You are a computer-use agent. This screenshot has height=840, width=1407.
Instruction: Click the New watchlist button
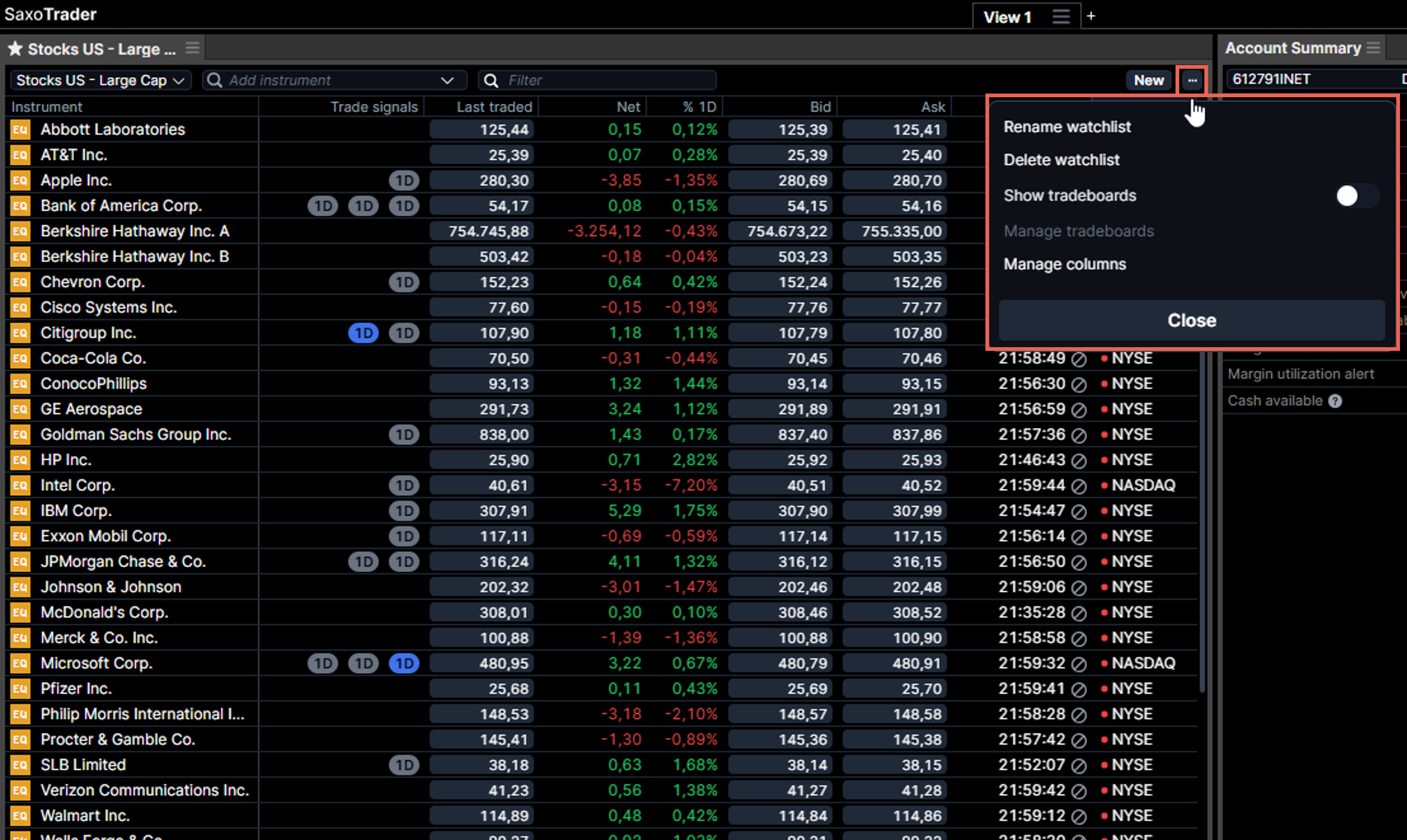click(1149, 80)
